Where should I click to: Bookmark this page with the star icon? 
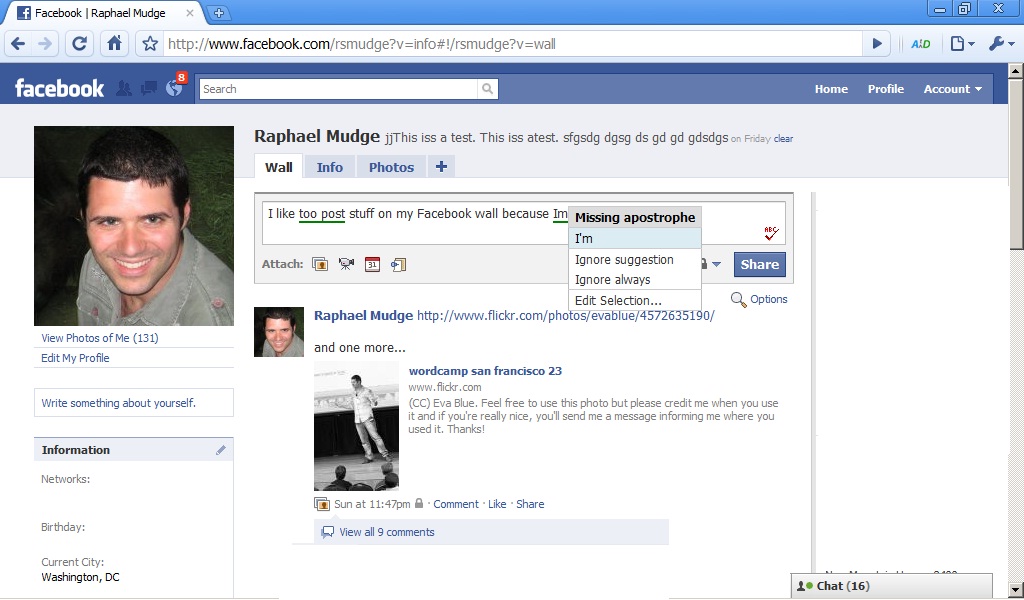(x=150, y=44)
